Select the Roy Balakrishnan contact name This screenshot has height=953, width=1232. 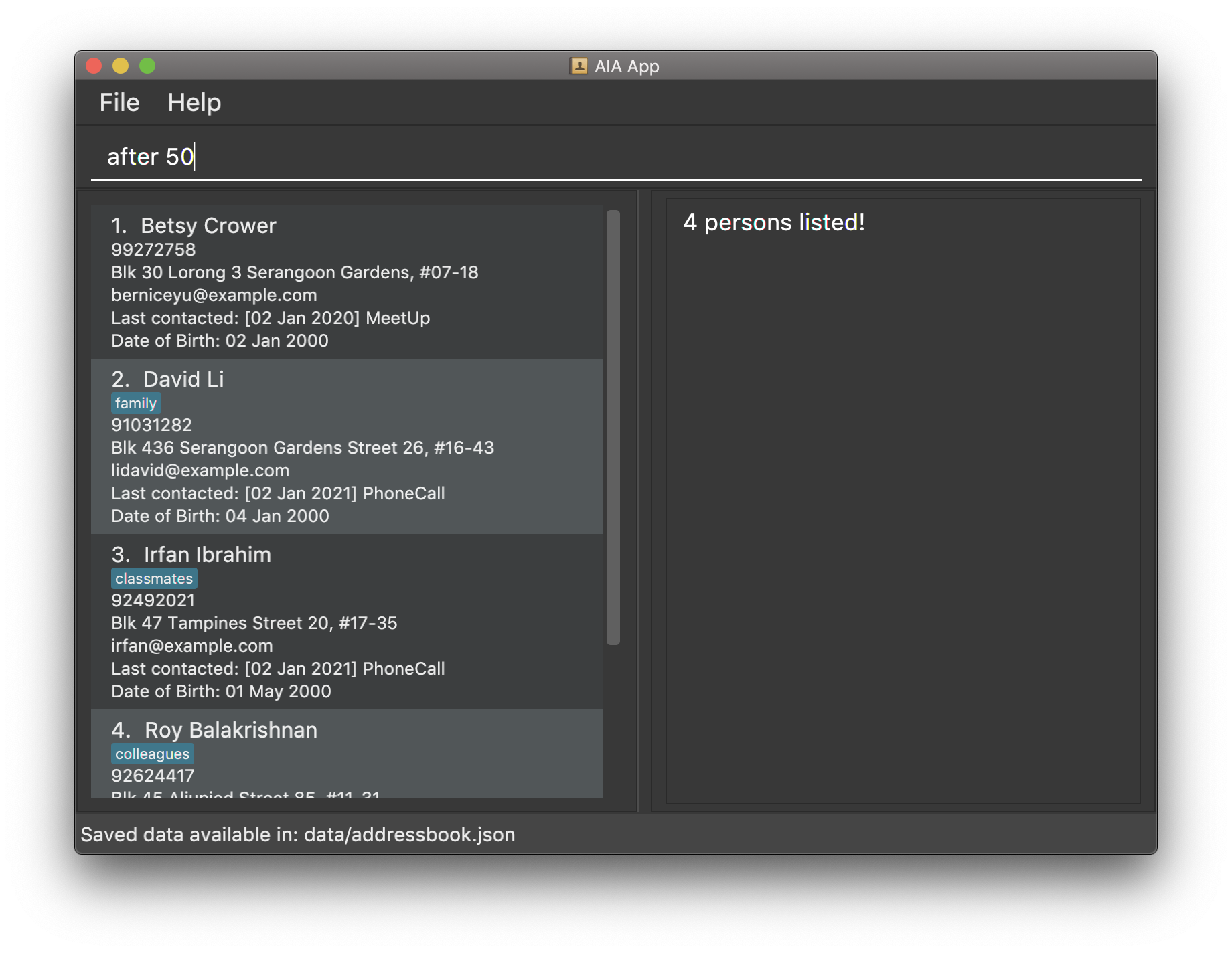(x=231, y=730)
